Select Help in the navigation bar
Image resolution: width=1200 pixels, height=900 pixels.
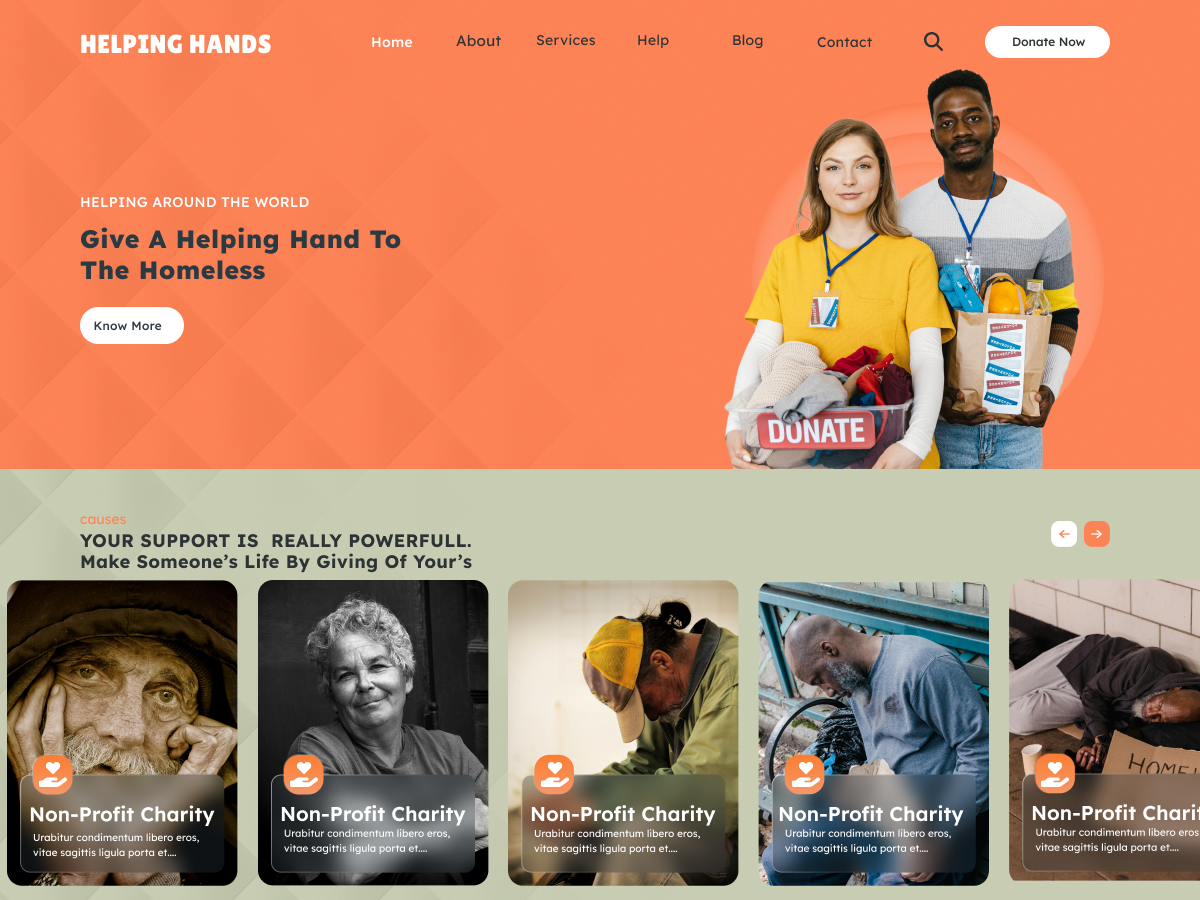[x=653, y=40]
